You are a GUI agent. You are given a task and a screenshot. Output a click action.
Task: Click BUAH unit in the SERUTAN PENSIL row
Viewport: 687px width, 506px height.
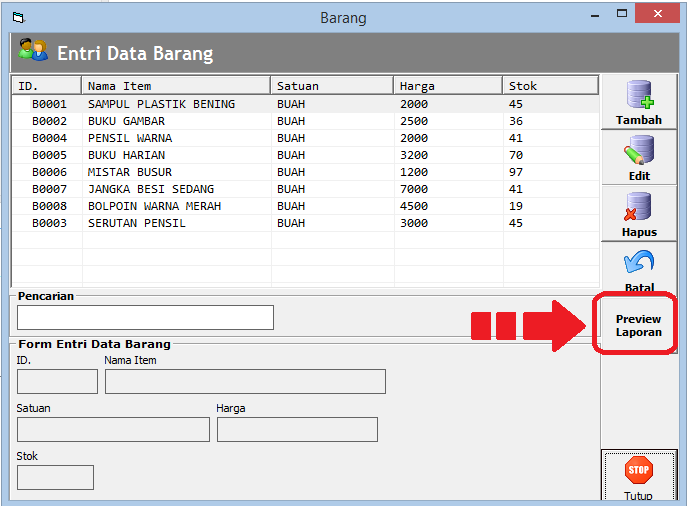(291, 223)
